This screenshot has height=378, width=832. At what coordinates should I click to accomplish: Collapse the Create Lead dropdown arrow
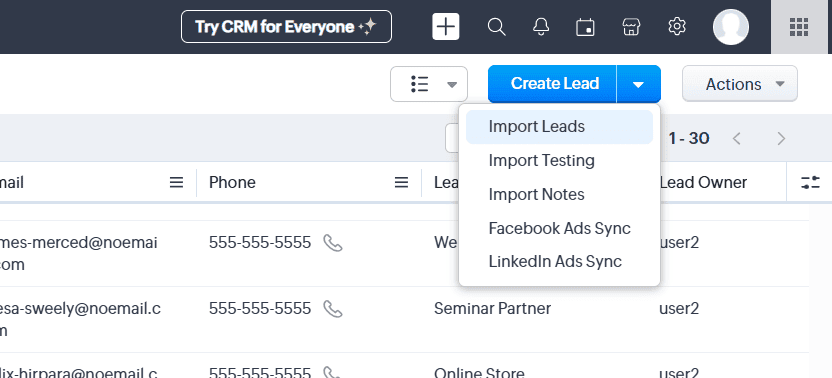638,84
